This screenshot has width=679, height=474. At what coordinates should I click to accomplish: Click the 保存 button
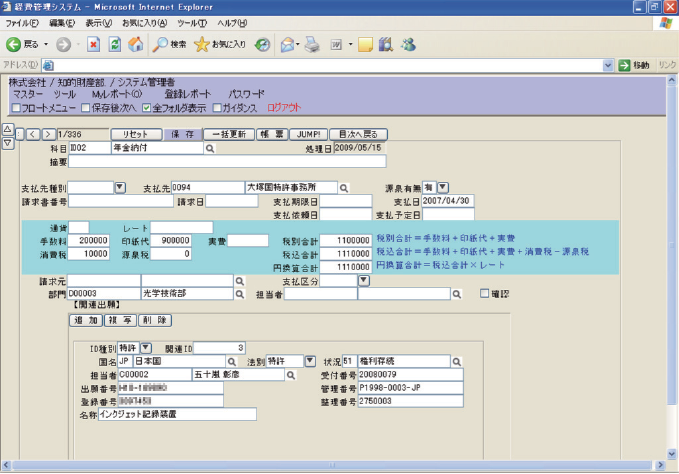pyautogui.click(x=183, y=135)
